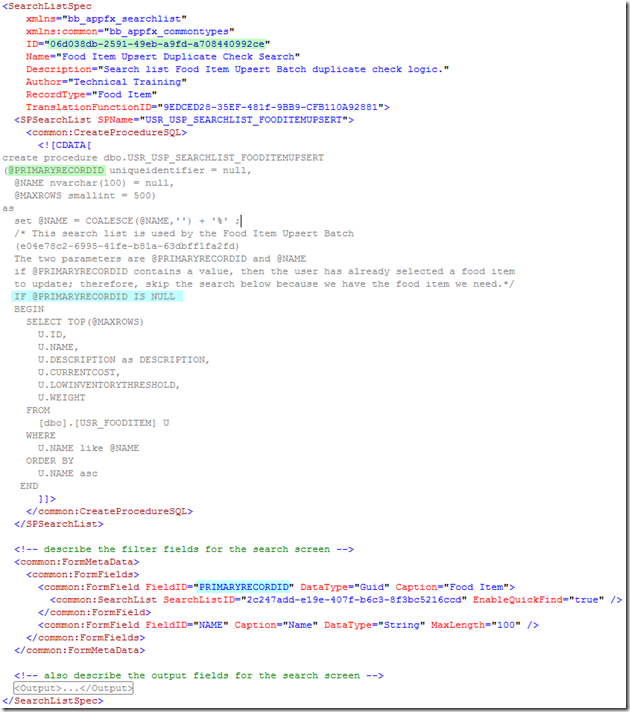Click the closing </common:CreateProcedureSQL> tag
The height and width of the screenshot is (712, 630).
[x=109, y=511]
